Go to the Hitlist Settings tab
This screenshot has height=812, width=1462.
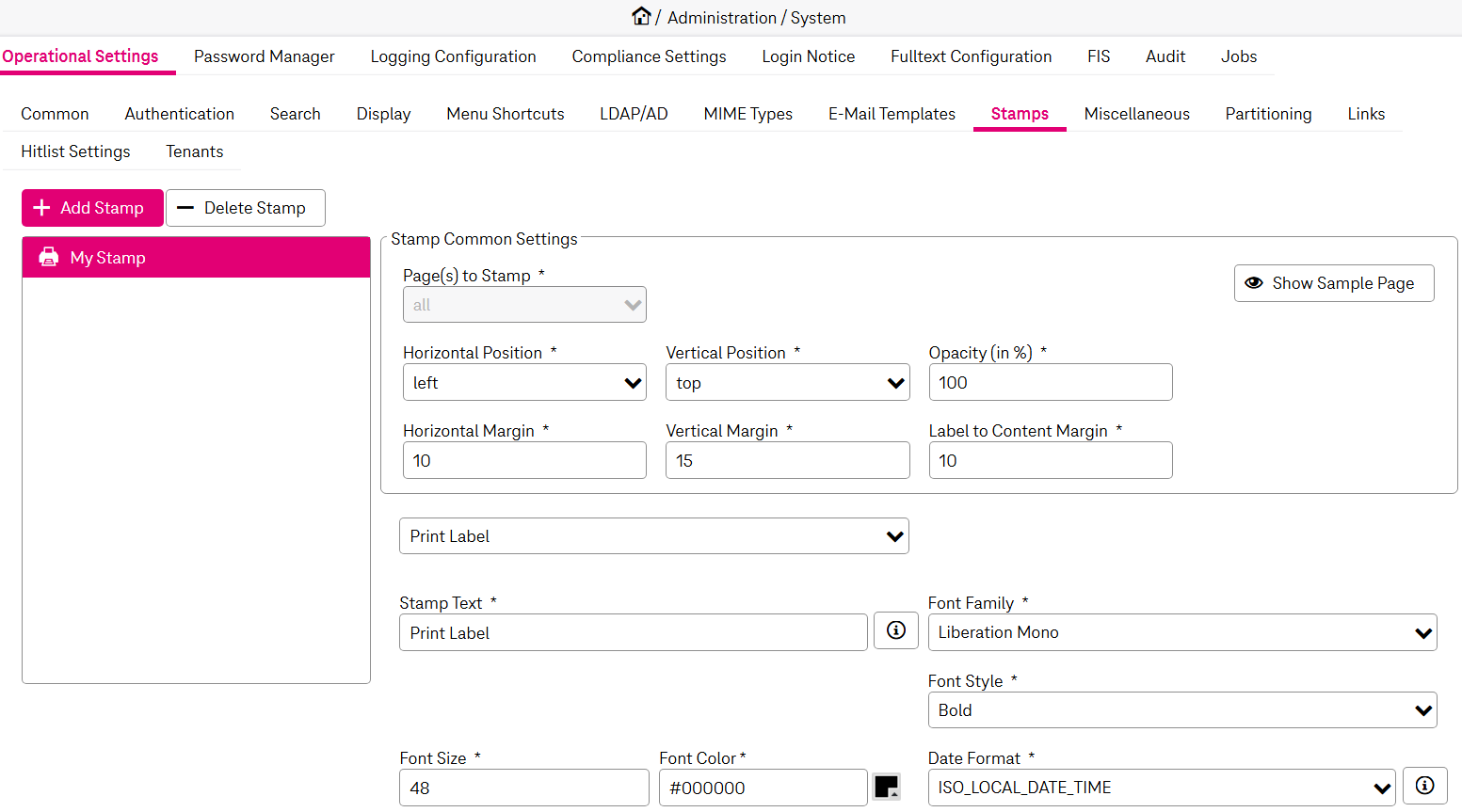(75, 151)
